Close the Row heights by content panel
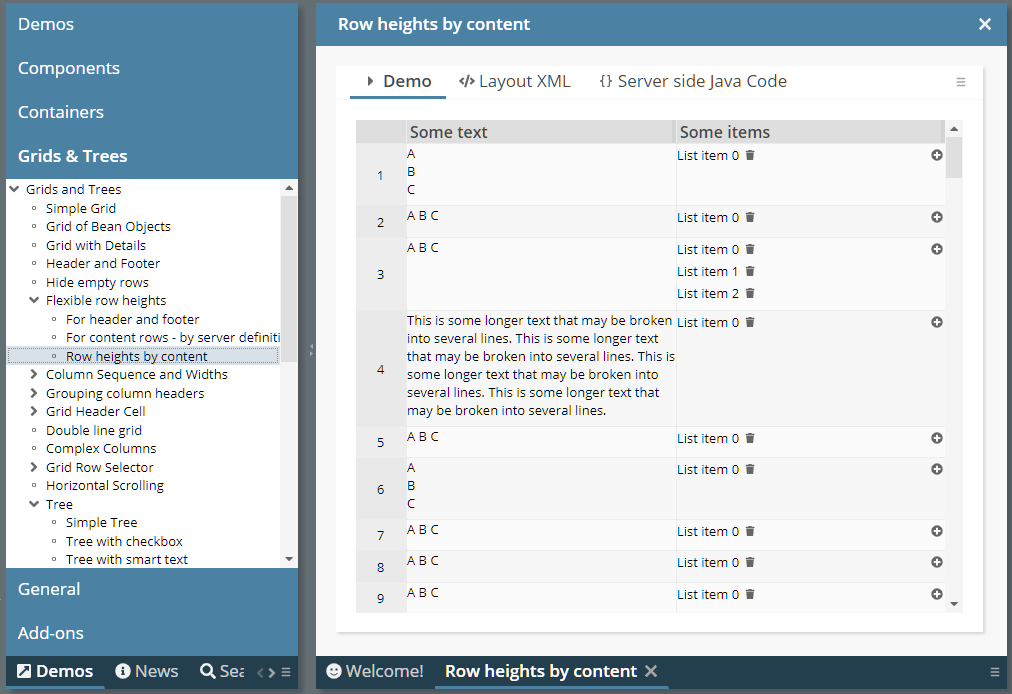Viewport: 1012px width, 694px height. [985, 24]
